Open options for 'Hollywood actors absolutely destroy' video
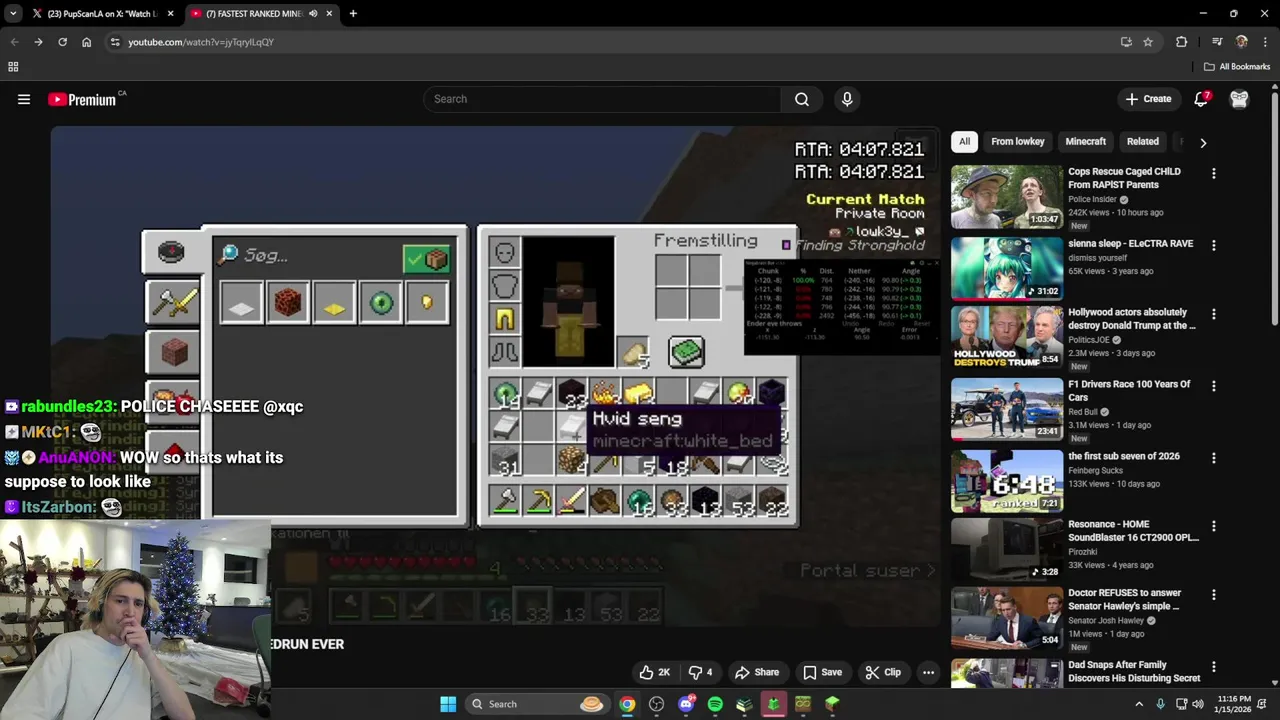The height and width of the screenshot is (720, 1280). click(1214, 314)
